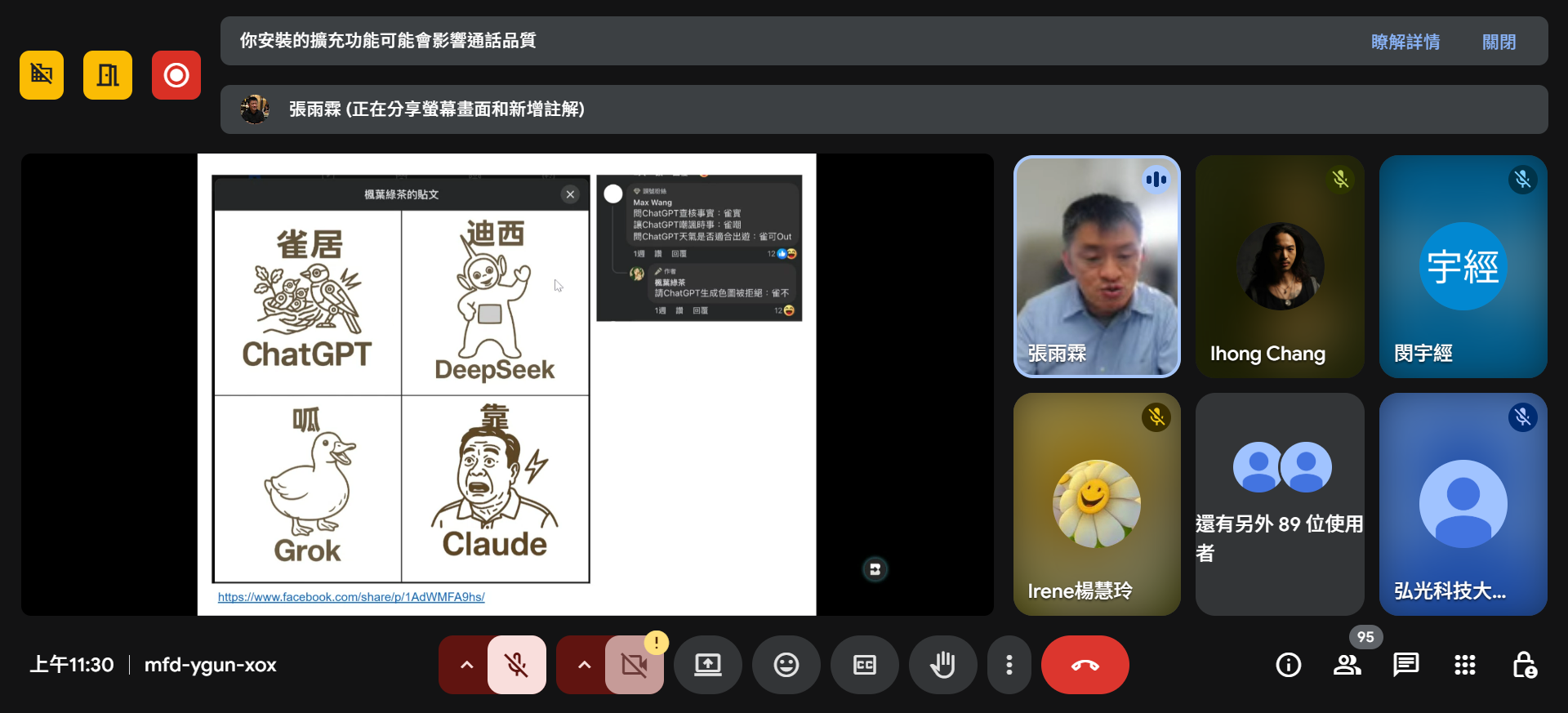This screenshot has width=1568, height=713.
Task: Click the picture-in-picture icon on shared screen
Action: click(875, 569)
